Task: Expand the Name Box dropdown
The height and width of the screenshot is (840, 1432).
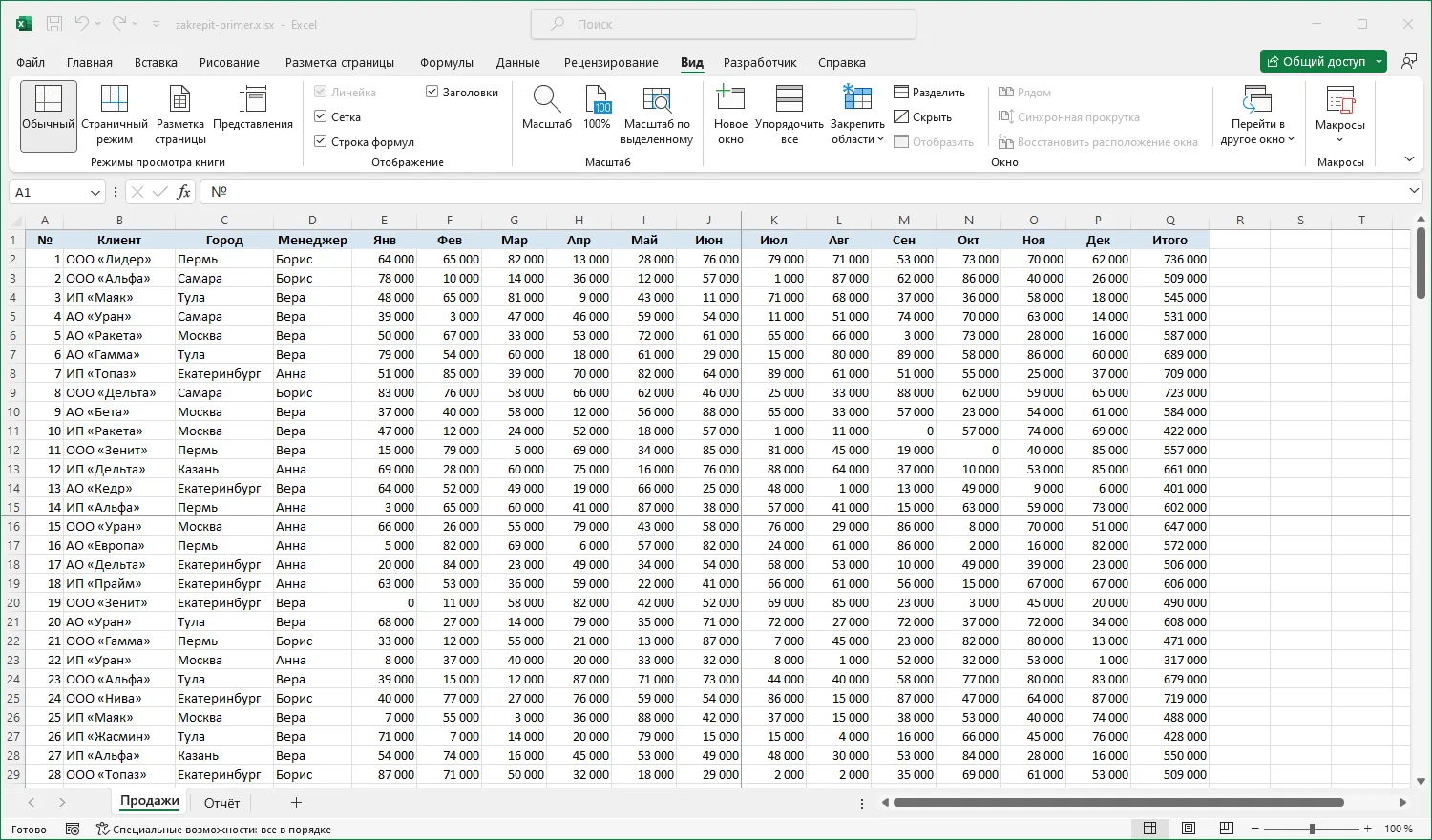Action: (x=95, y=193)
